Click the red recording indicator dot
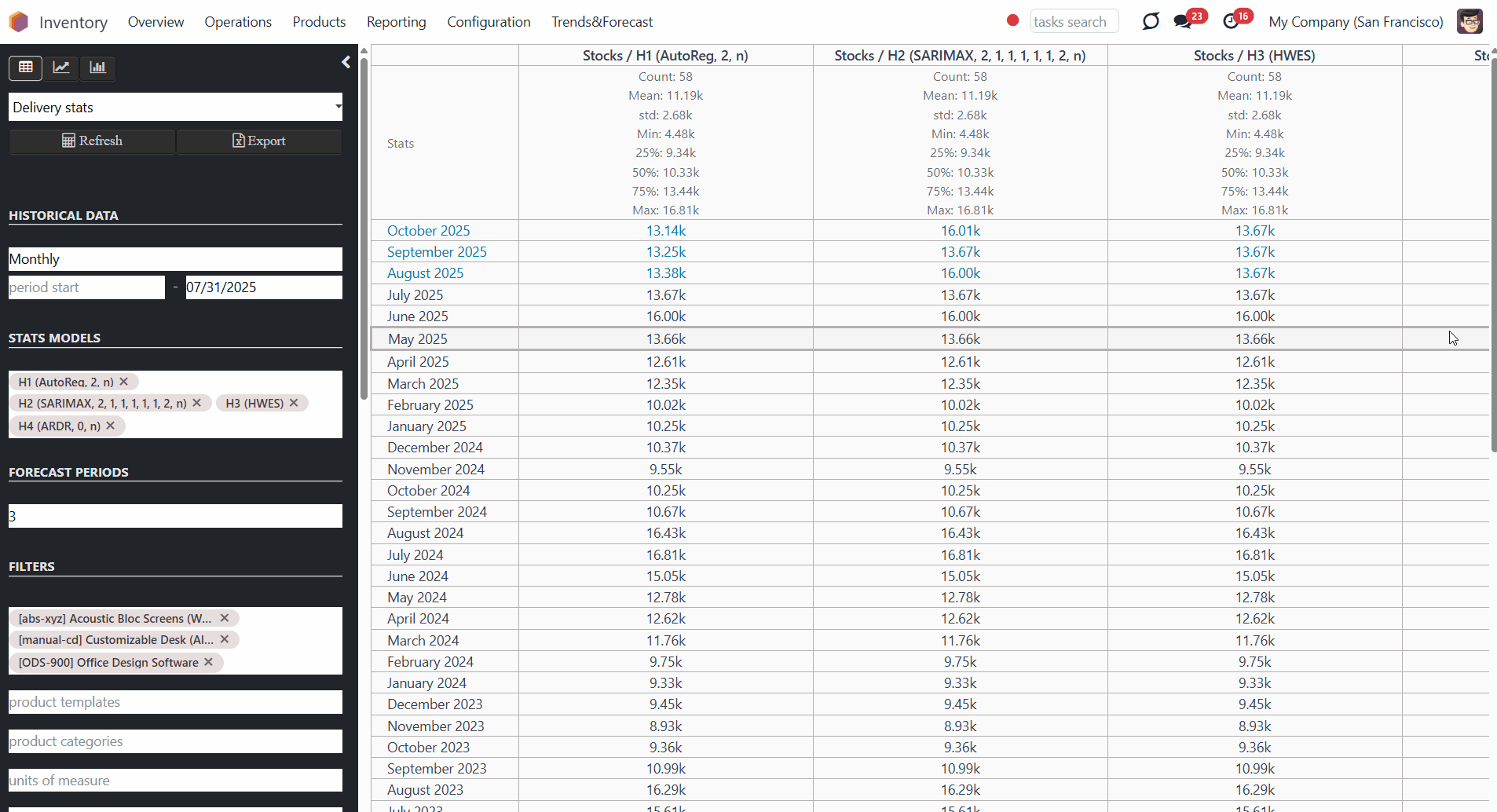Viewport: 1497px width, 812px height. 1013,20
